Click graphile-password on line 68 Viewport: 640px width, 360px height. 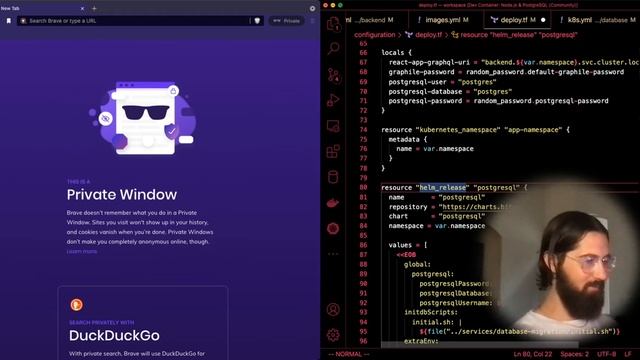point(421,72)
